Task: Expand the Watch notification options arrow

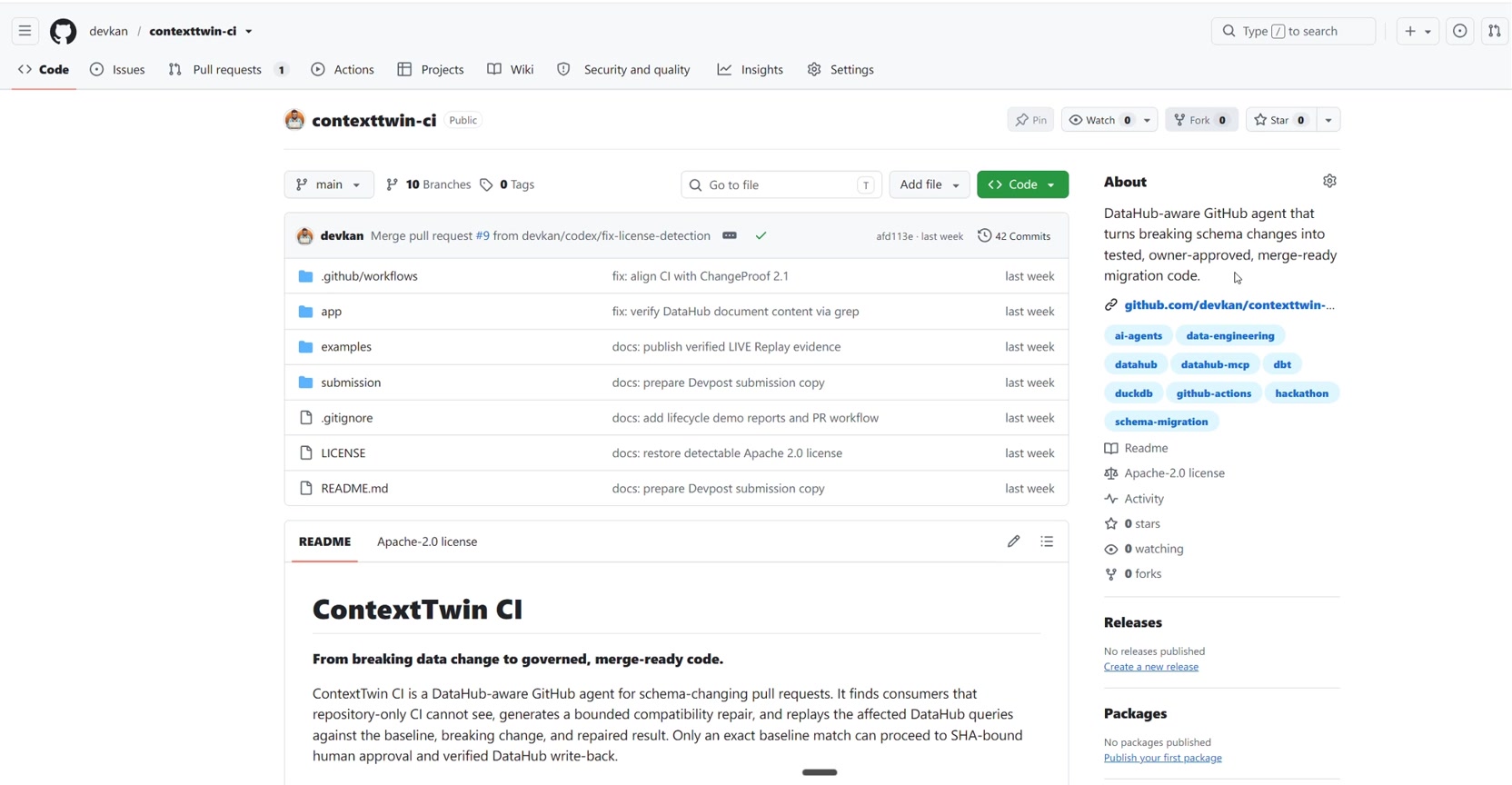Action: [1148, 120]
